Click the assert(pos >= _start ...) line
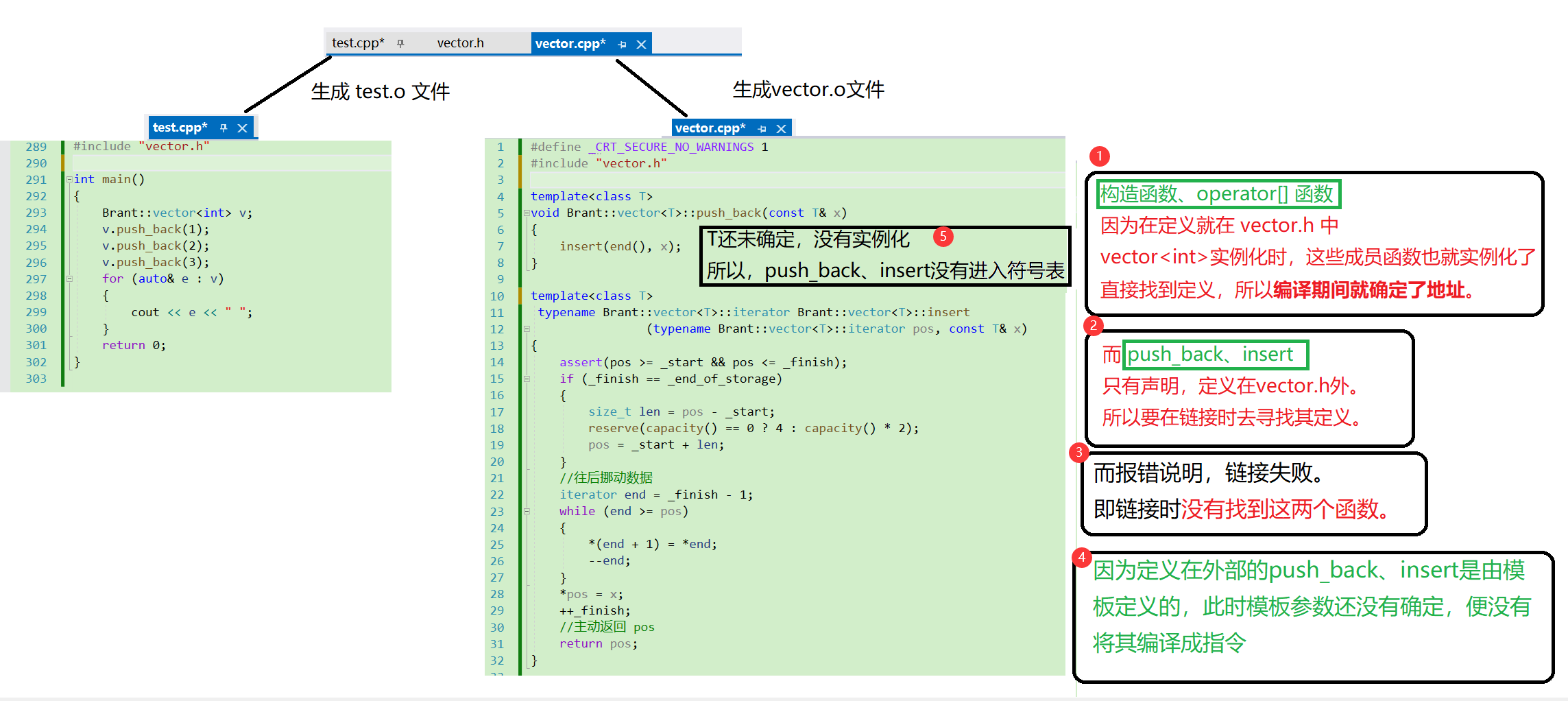 703,362
